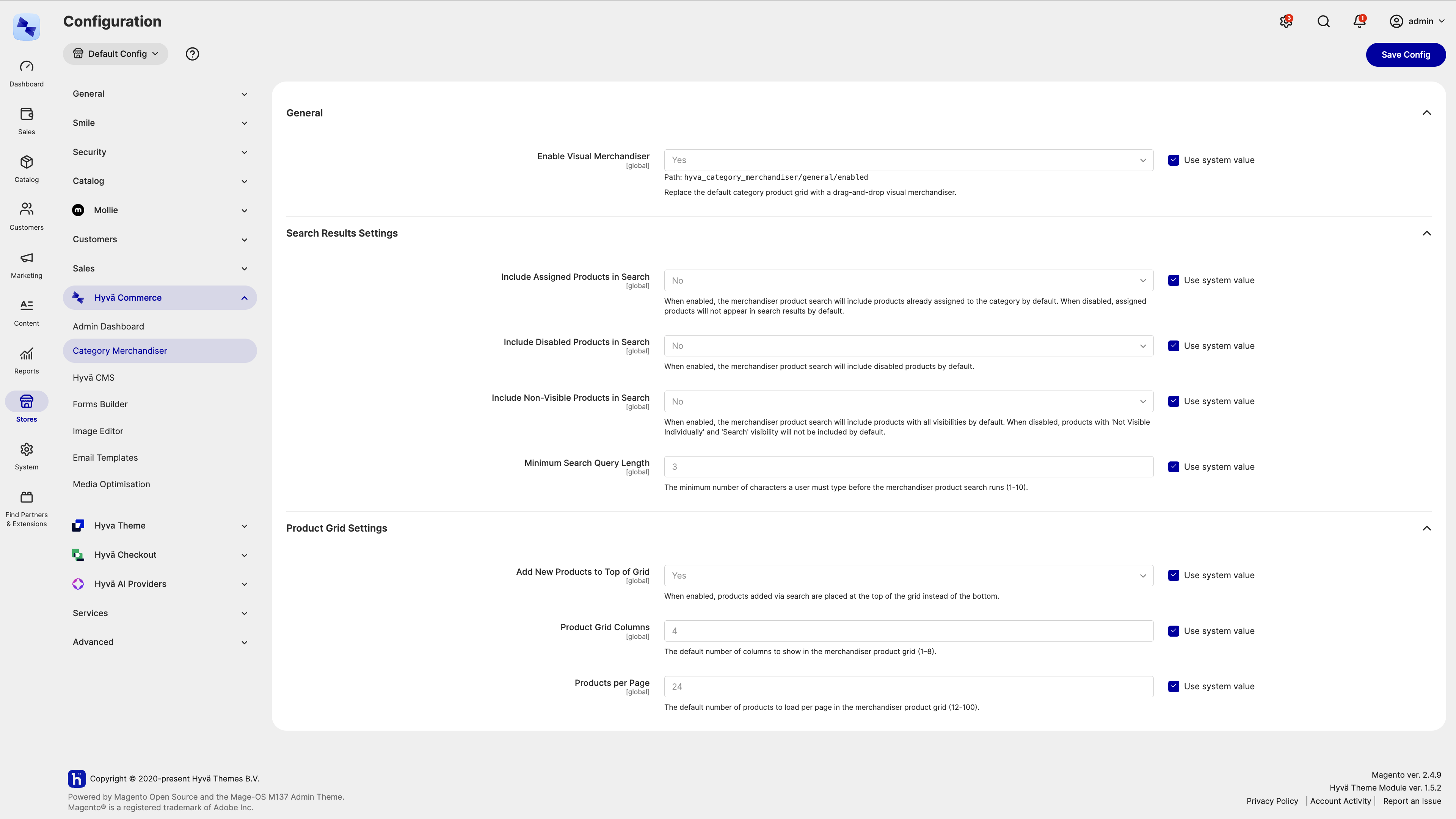Click the Save Config button
1456x819 pixels.
1406,55
